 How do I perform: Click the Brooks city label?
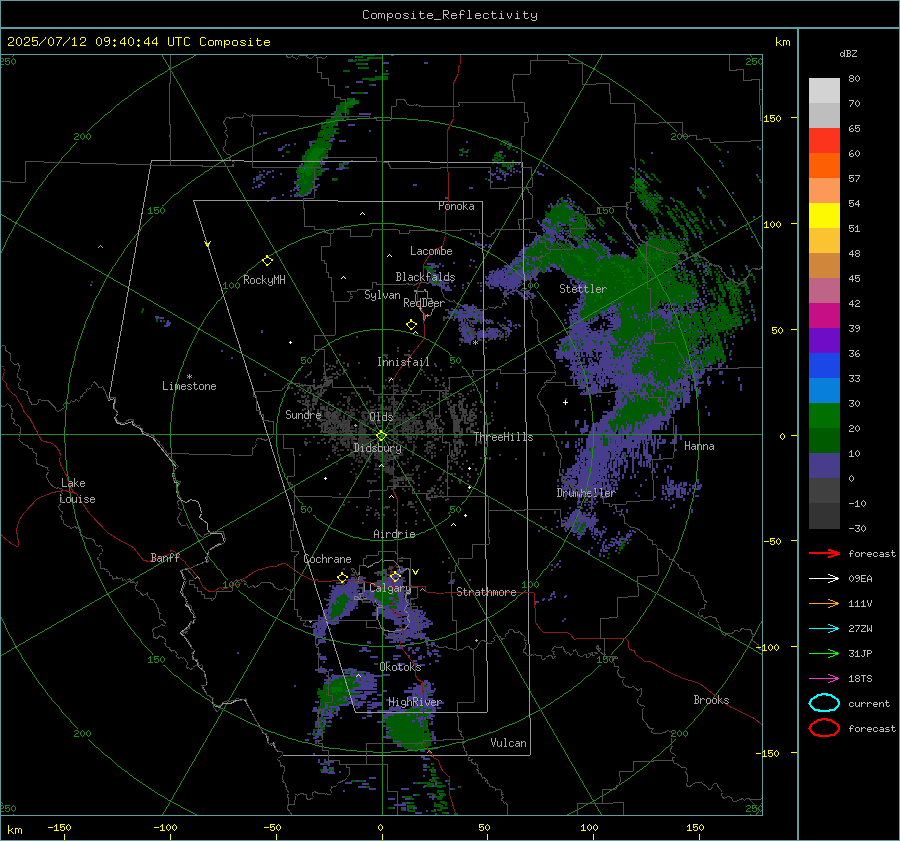pyautogui.click(x=711, y=700)
